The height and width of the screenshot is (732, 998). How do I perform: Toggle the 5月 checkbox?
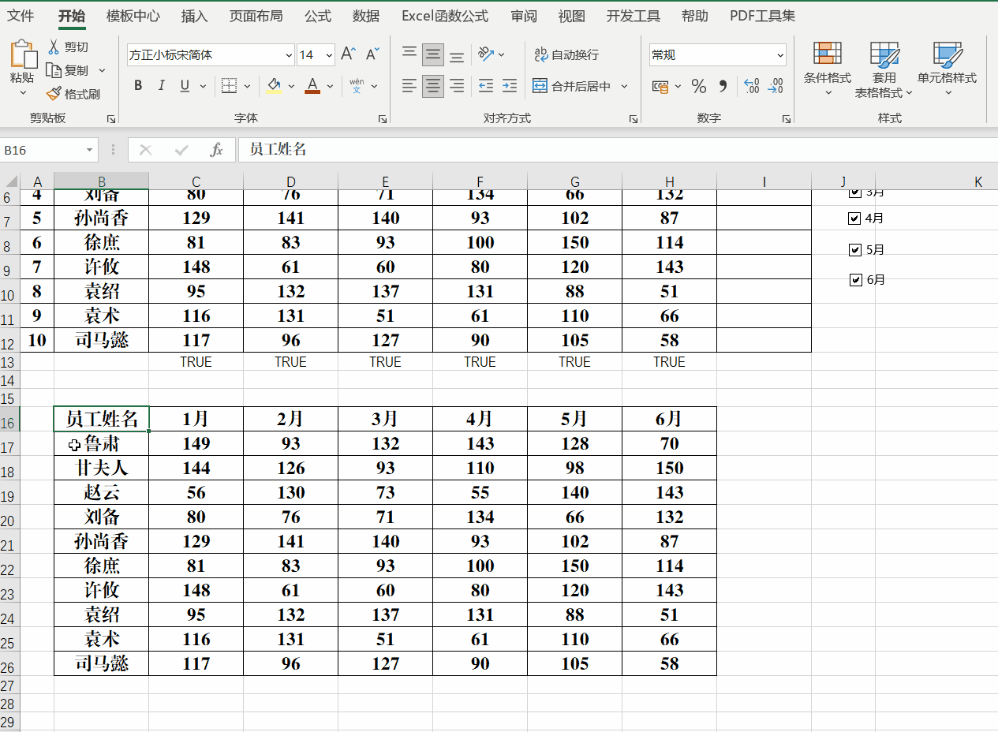(x=855, y=250)
